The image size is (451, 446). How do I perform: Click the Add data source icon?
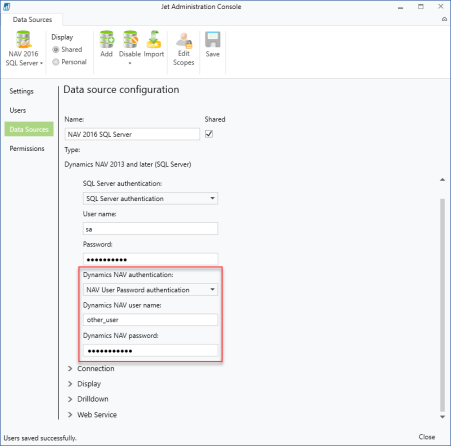107,39
